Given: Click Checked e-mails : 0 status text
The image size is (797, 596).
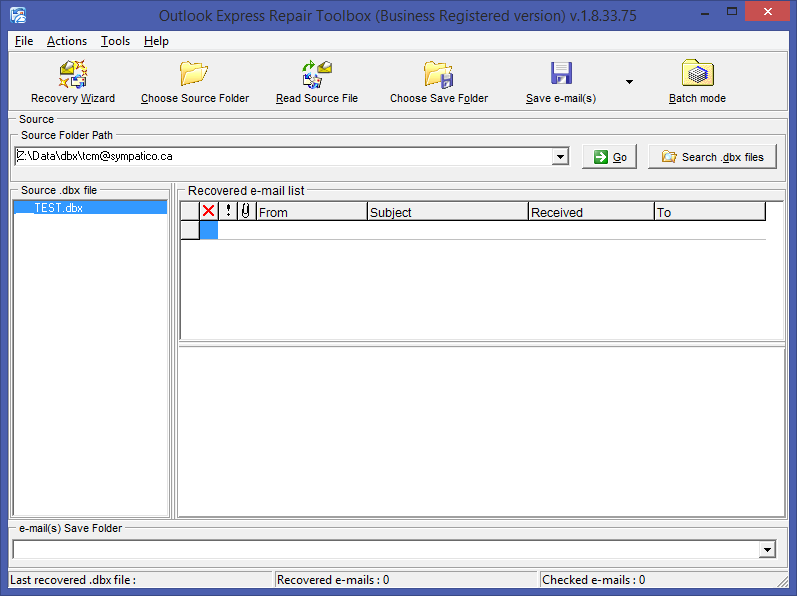Looking at the screenshot, I should [x=593, y=580].
